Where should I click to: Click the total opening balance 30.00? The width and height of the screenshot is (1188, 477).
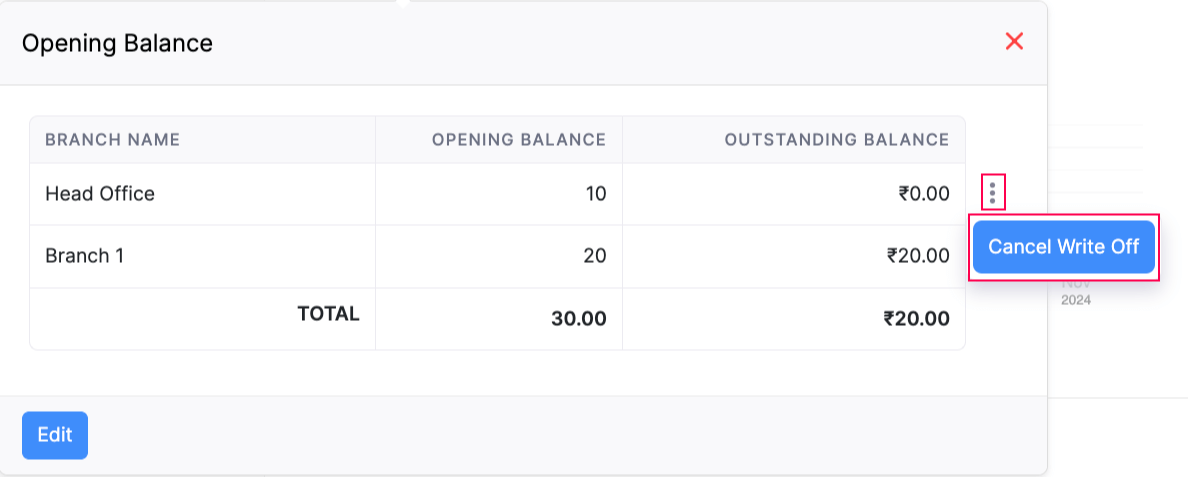tap(578, 319)
